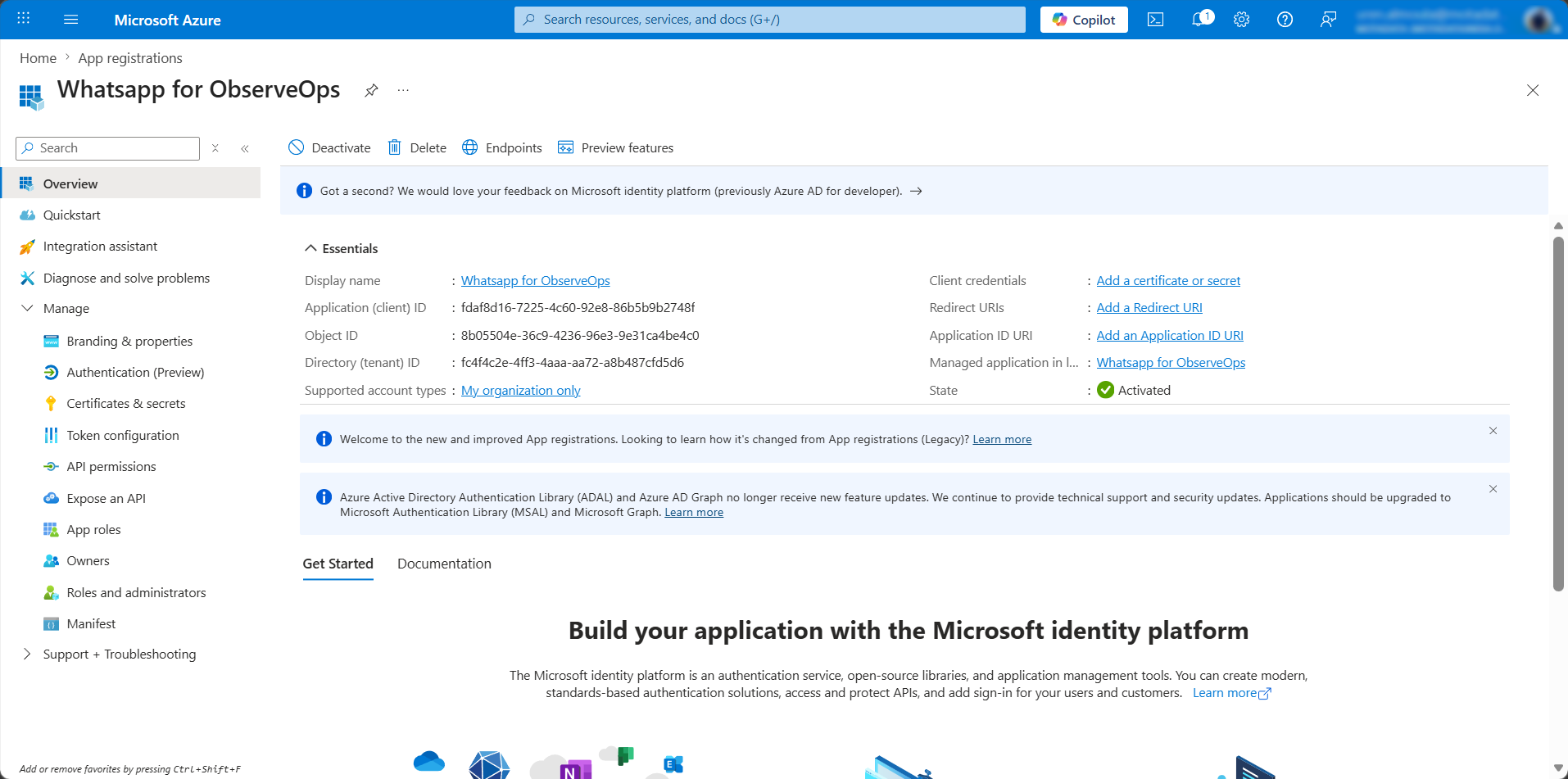The image size is (1568, 779).
Task: Expand Support + Troubleshooting section
Action: point(27,654)
